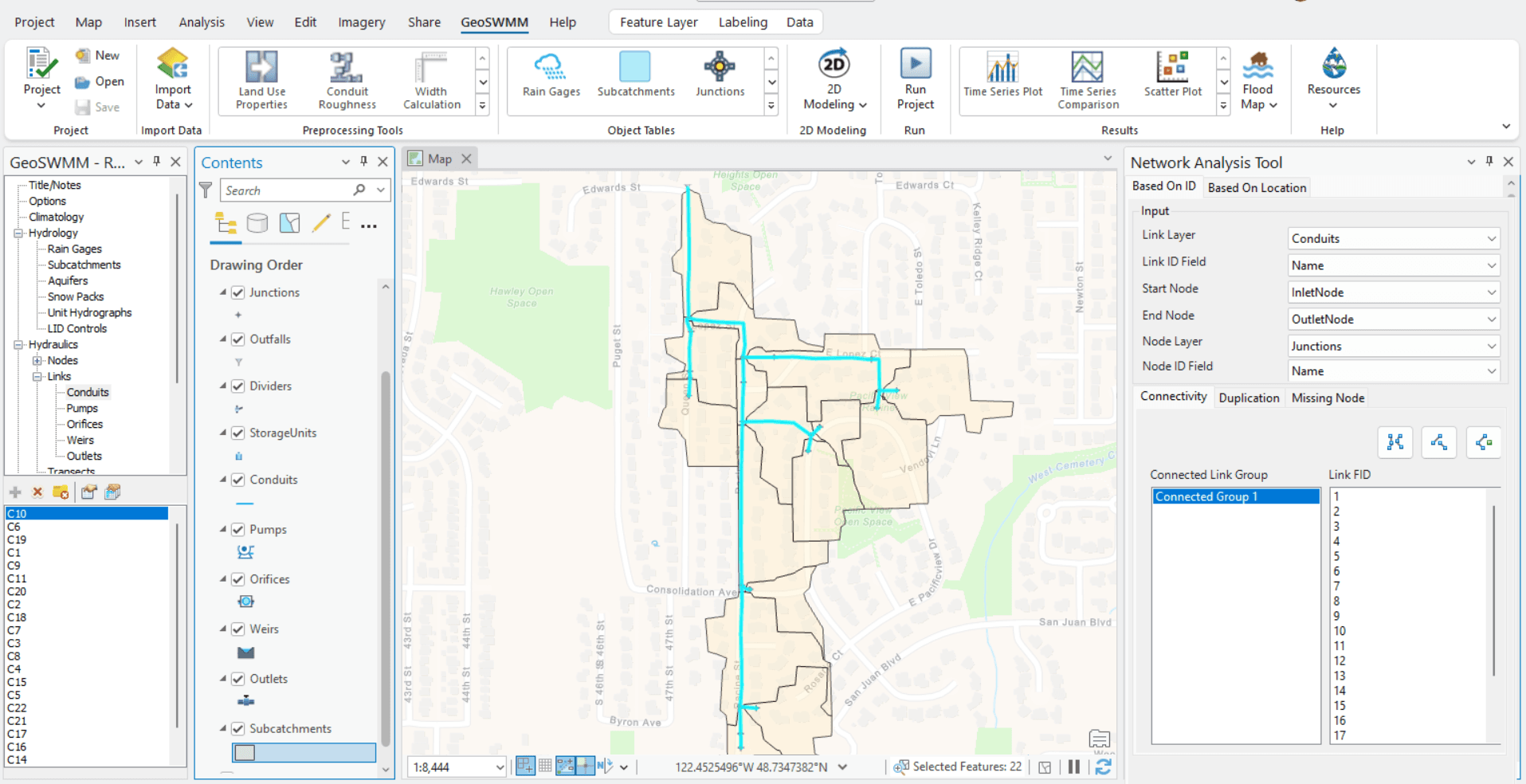This screenshot has width=1526, height=784.
Task: Open the Analysis ribbon tab
Action: click(x=202, y=22)
